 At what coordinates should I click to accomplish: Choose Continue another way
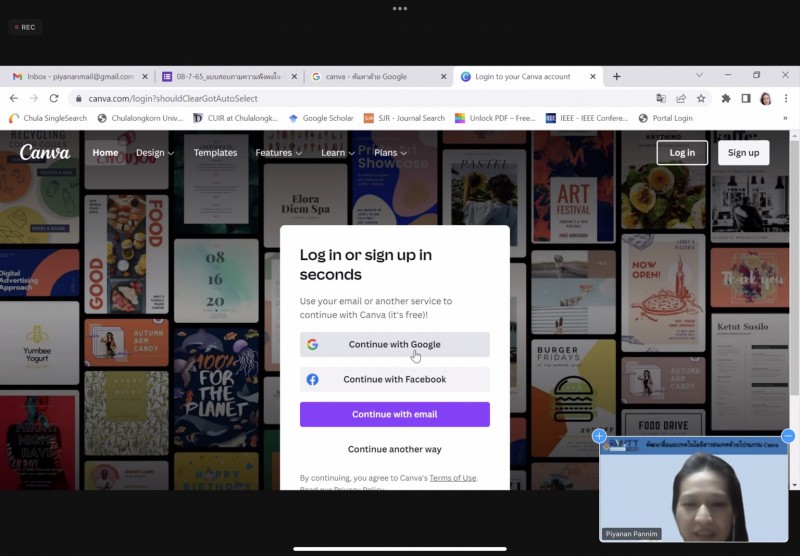395,449
